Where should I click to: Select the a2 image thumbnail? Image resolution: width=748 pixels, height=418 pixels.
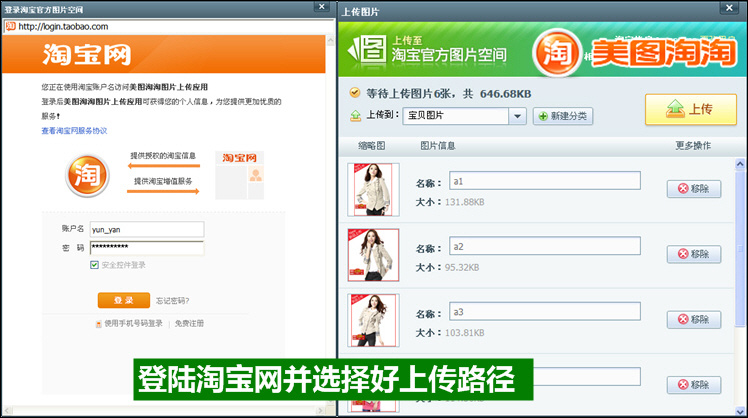[x=373, y=255]
